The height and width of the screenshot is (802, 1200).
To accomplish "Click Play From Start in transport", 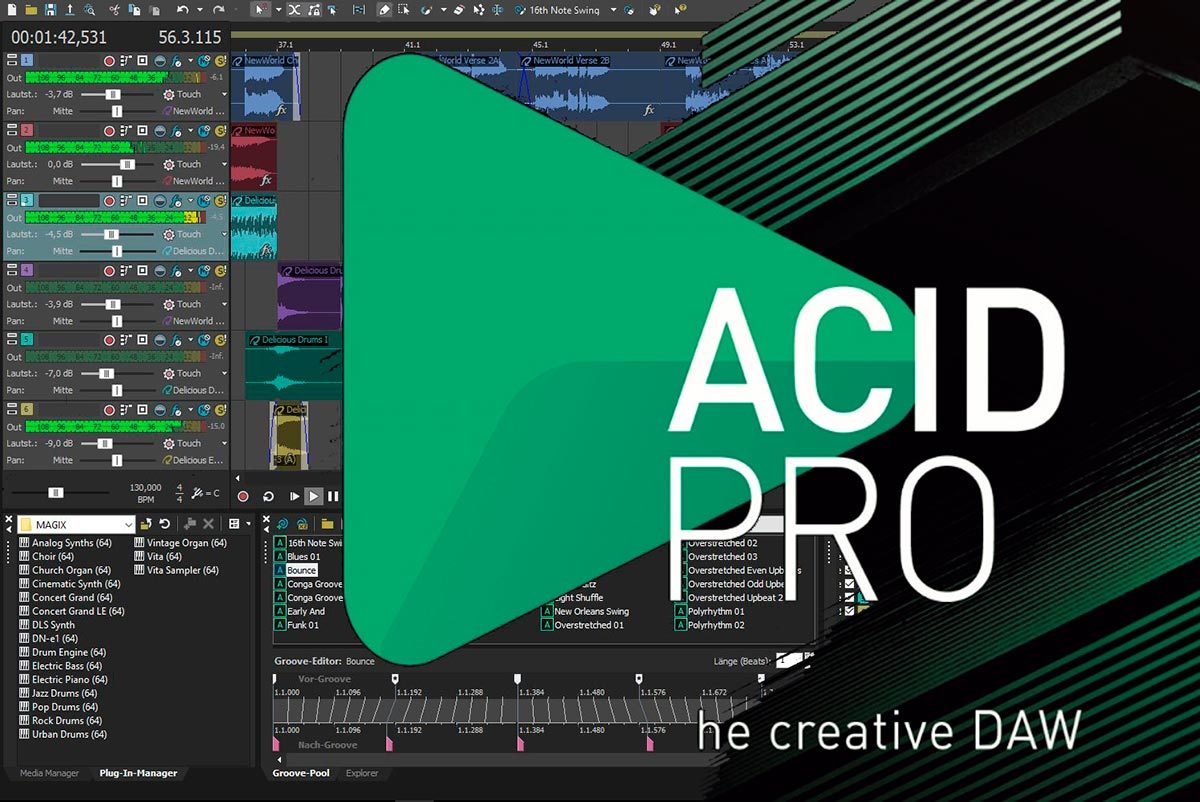I will tap(294, 496).
